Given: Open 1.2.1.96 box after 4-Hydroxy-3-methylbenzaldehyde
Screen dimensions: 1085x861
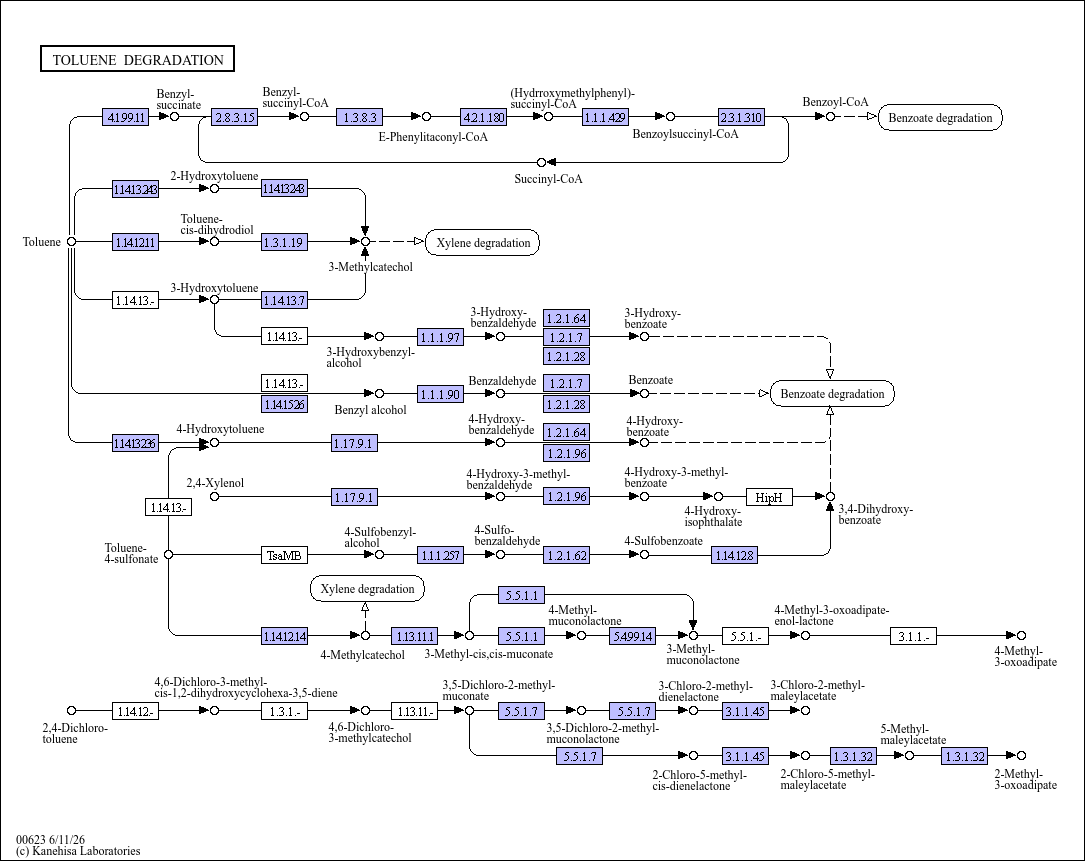Looking at the screenshot, I should point(566,497).
